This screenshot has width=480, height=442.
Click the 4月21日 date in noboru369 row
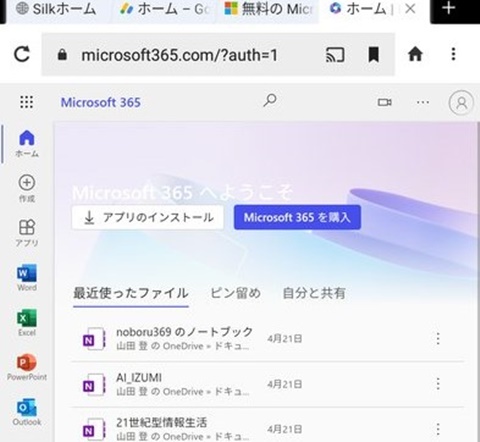click(285, 339)
